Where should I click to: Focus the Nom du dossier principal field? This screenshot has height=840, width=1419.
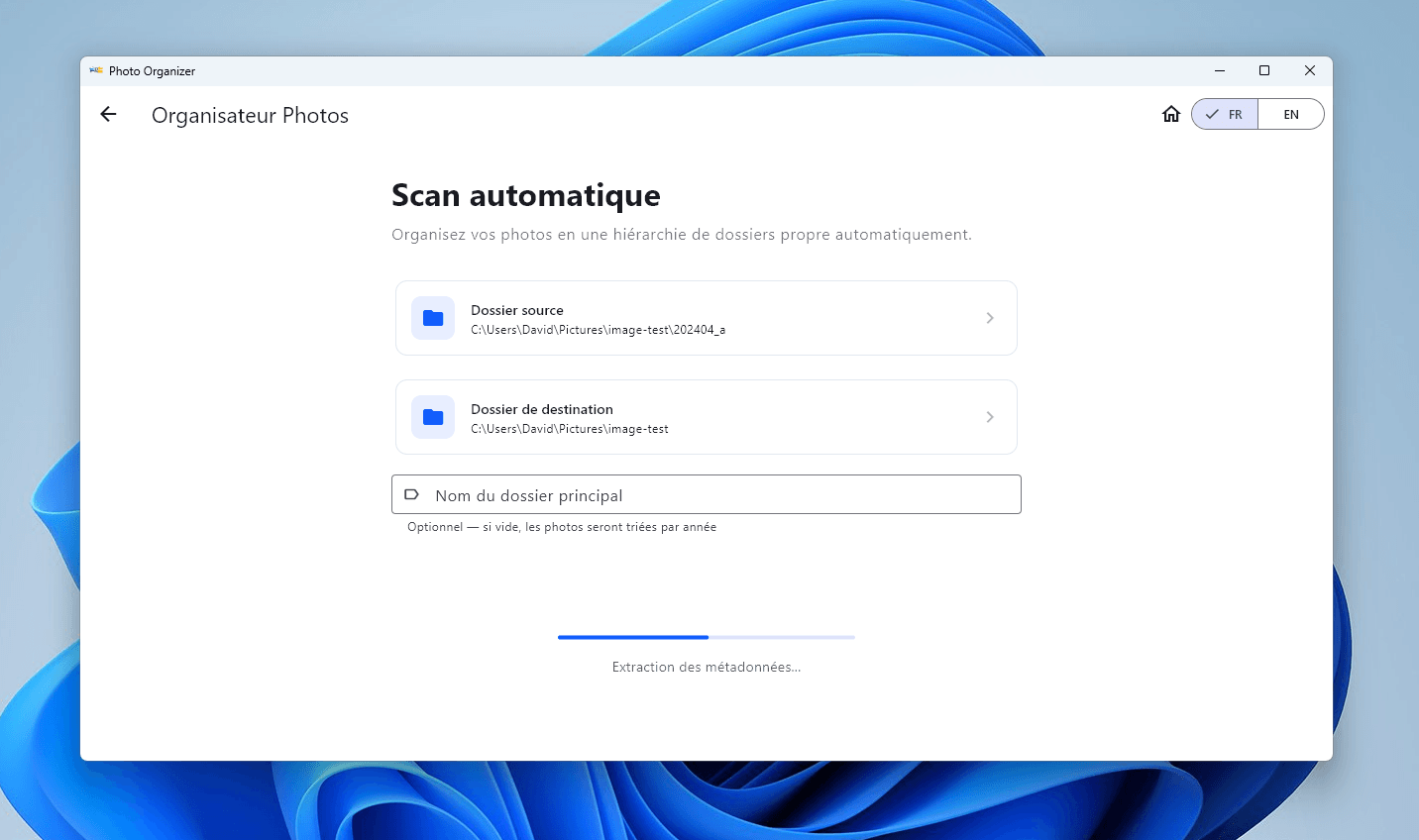pyautogui.click(x=706, y=494)
